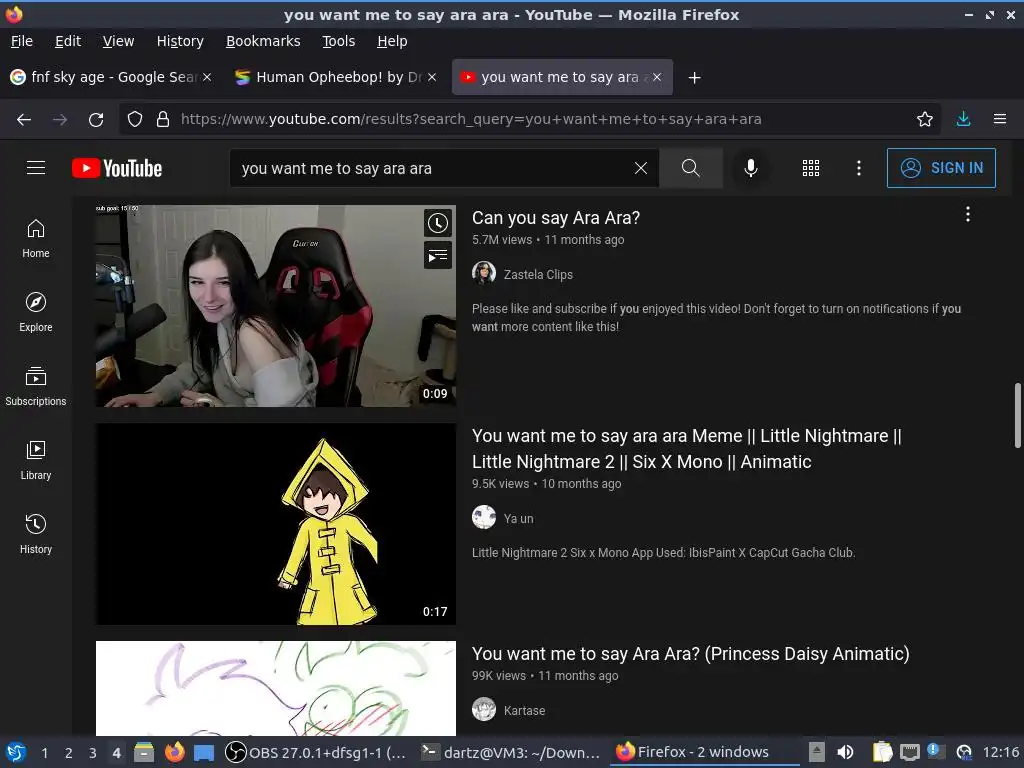1024x768 pixels.
Task: Open the Tools menu
Action: pyautogui.click(x=338, y=41)
